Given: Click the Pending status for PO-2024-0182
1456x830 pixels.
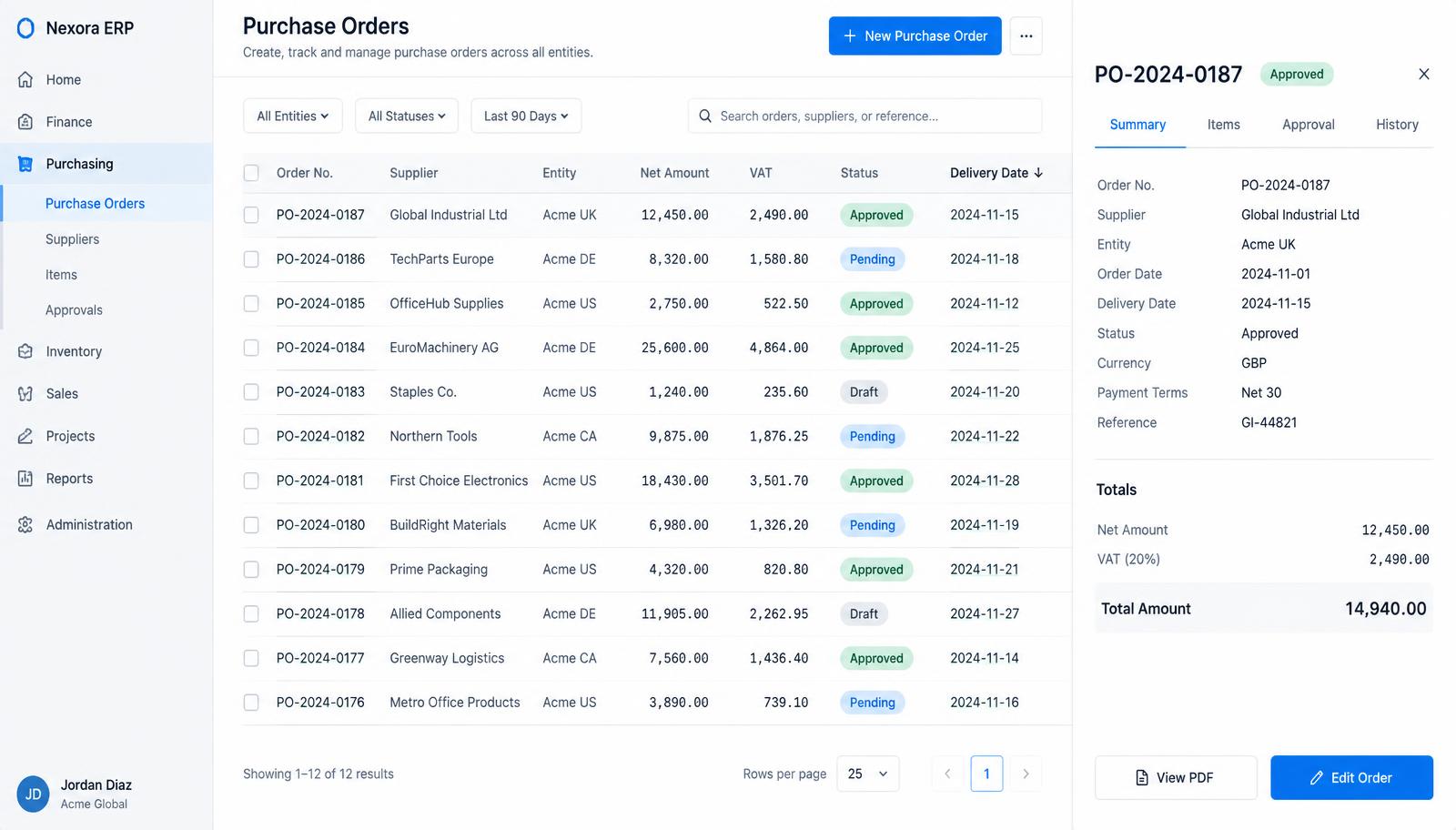Looking at the screenshot, I should 873,437.
